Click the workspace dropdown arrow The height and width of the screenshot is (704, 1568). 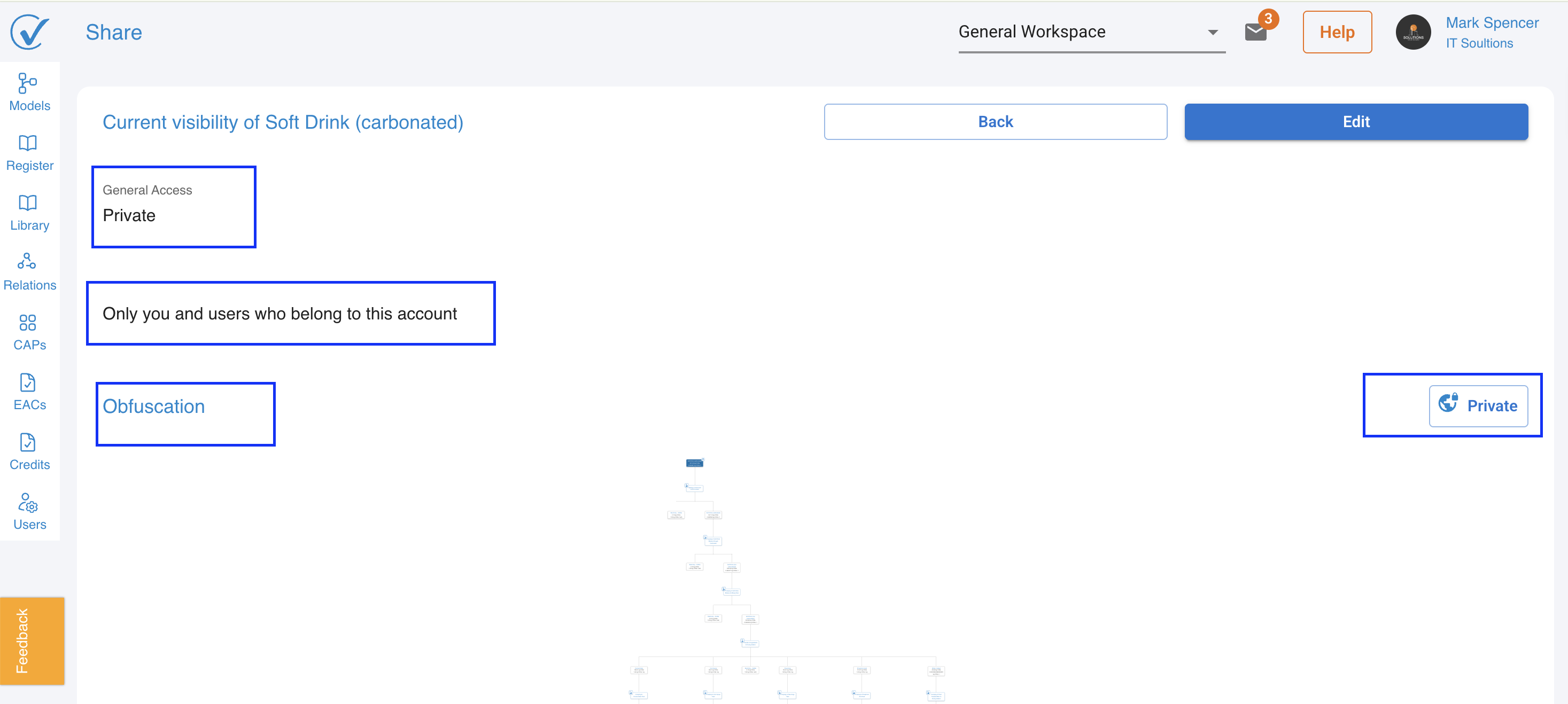click(x=1213, y=32)
